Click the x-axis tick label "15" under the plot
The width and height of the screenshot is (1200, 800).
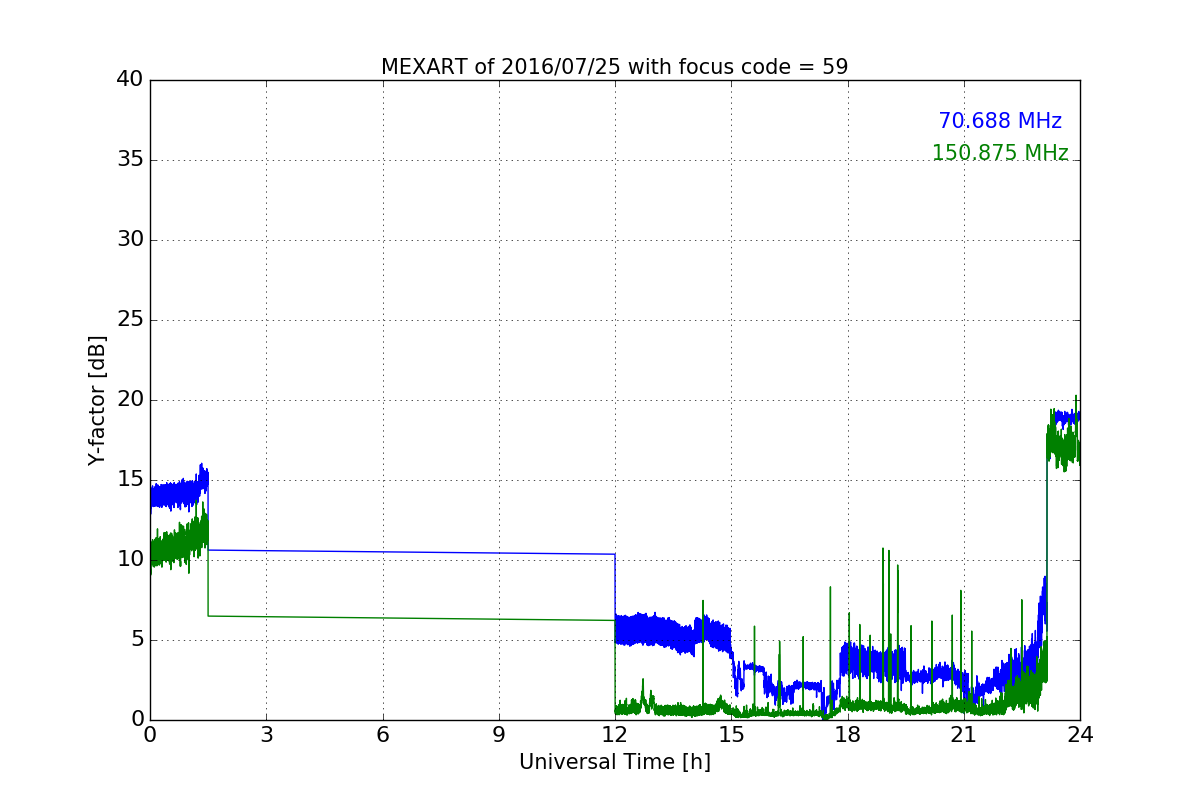coord(731,735)
